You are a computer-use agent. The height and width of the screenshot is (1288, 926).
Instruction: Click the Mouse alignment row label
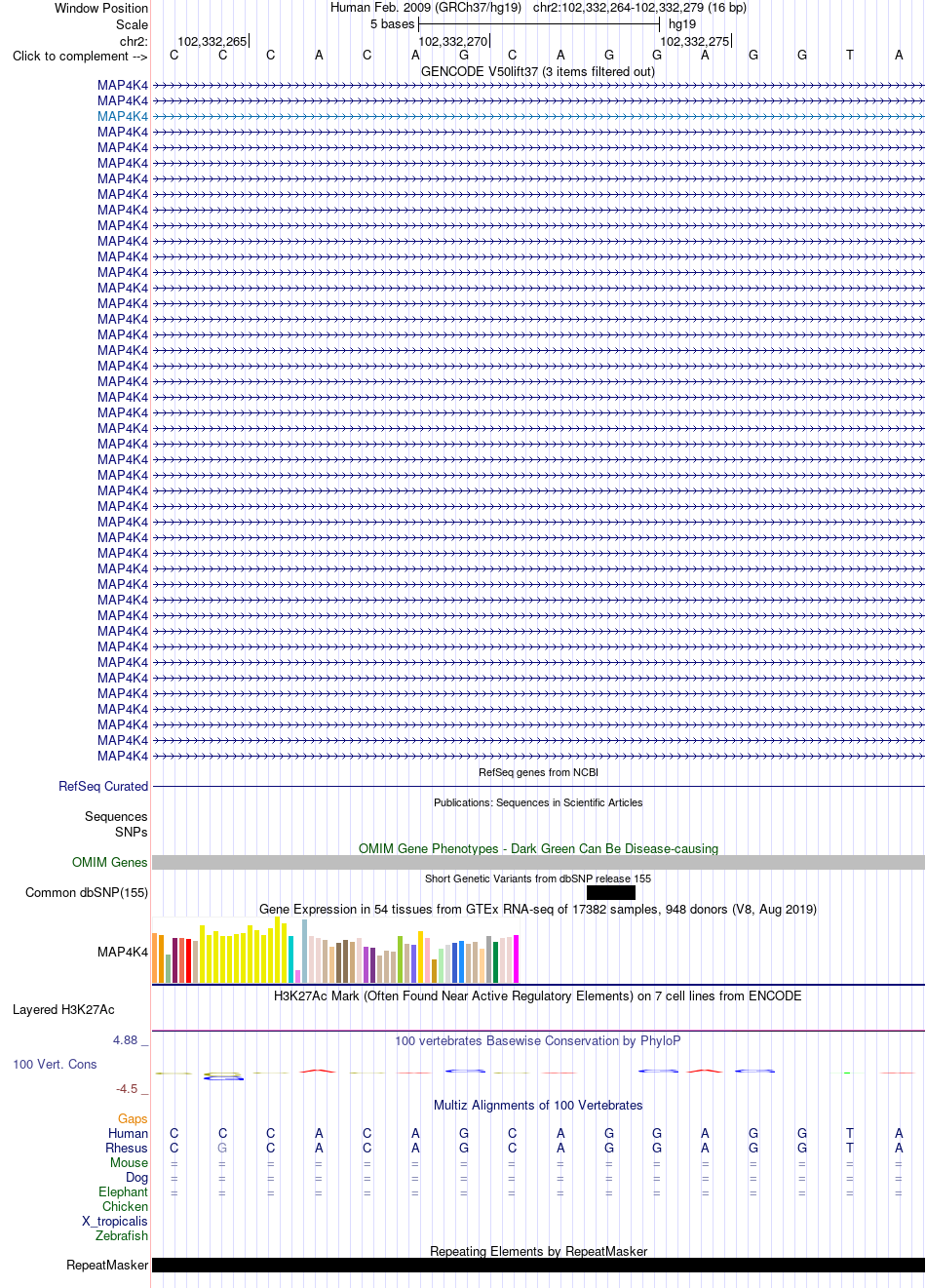[x=129, y=1162]
